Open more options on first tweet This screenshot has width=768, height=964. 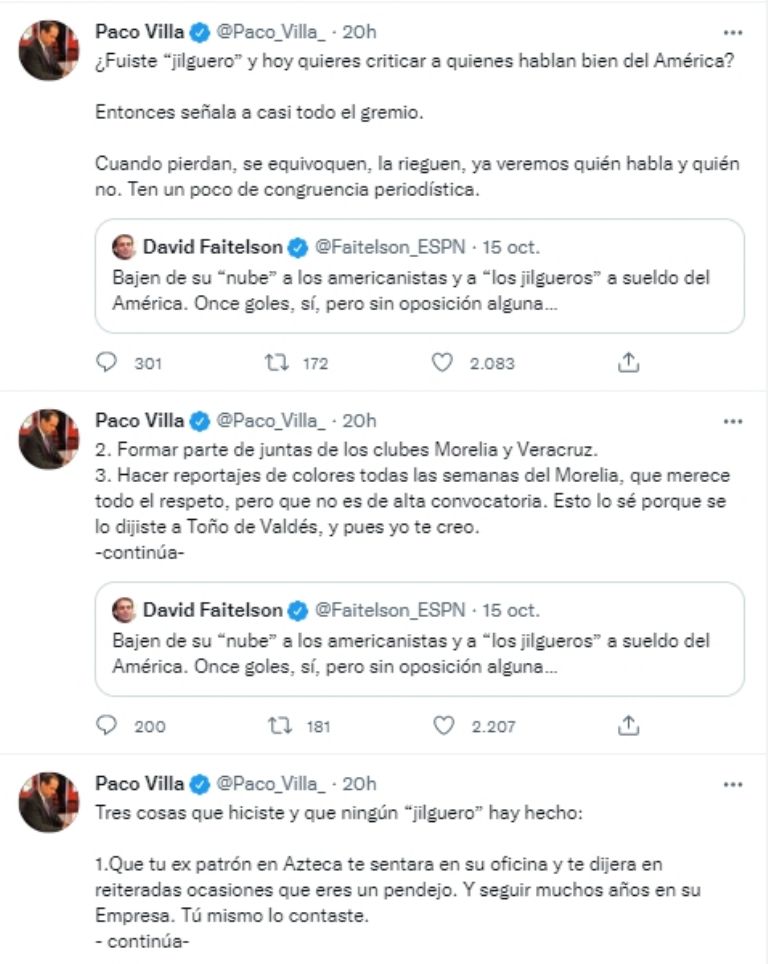click(733, 31)
